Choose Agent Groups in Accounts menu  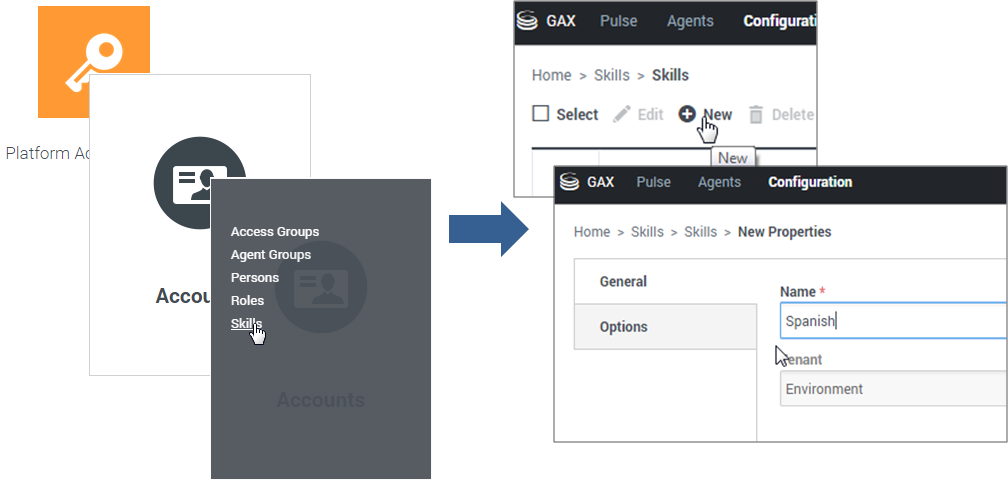[271, 255]
